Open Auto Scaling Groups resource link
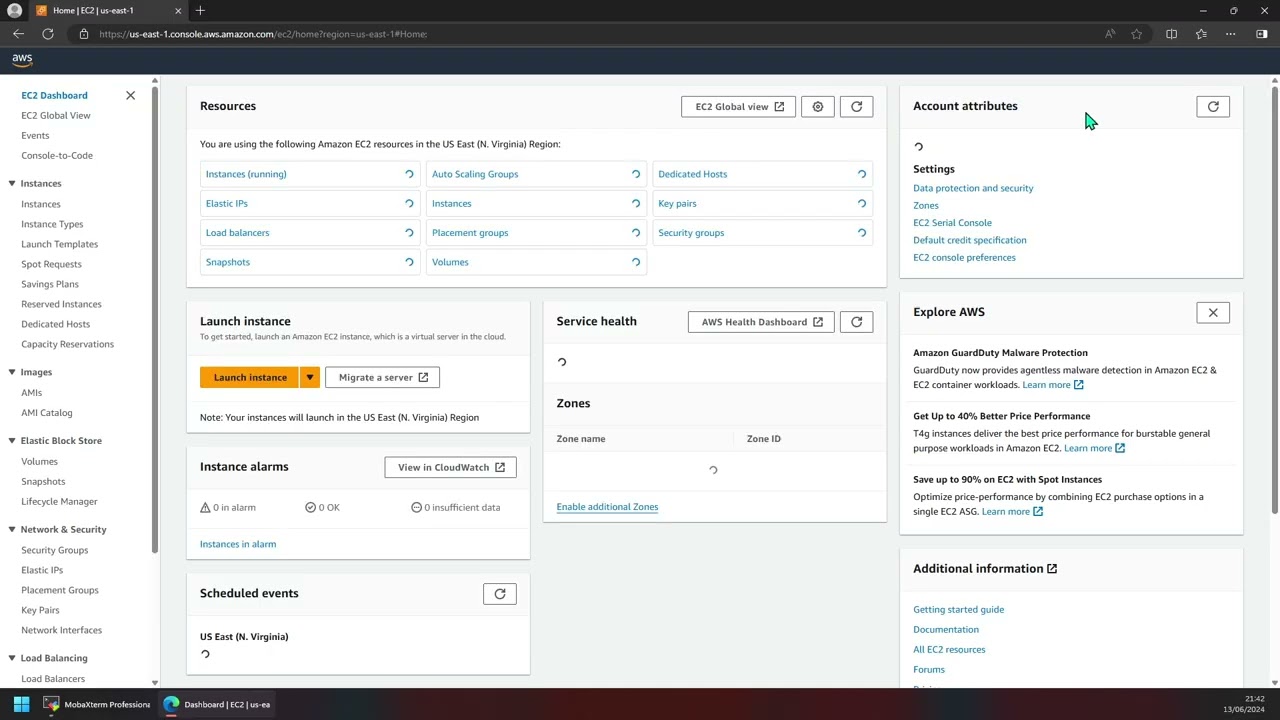Image resolution: width=1280 pixels, height=720 pixels. (475, 174)
